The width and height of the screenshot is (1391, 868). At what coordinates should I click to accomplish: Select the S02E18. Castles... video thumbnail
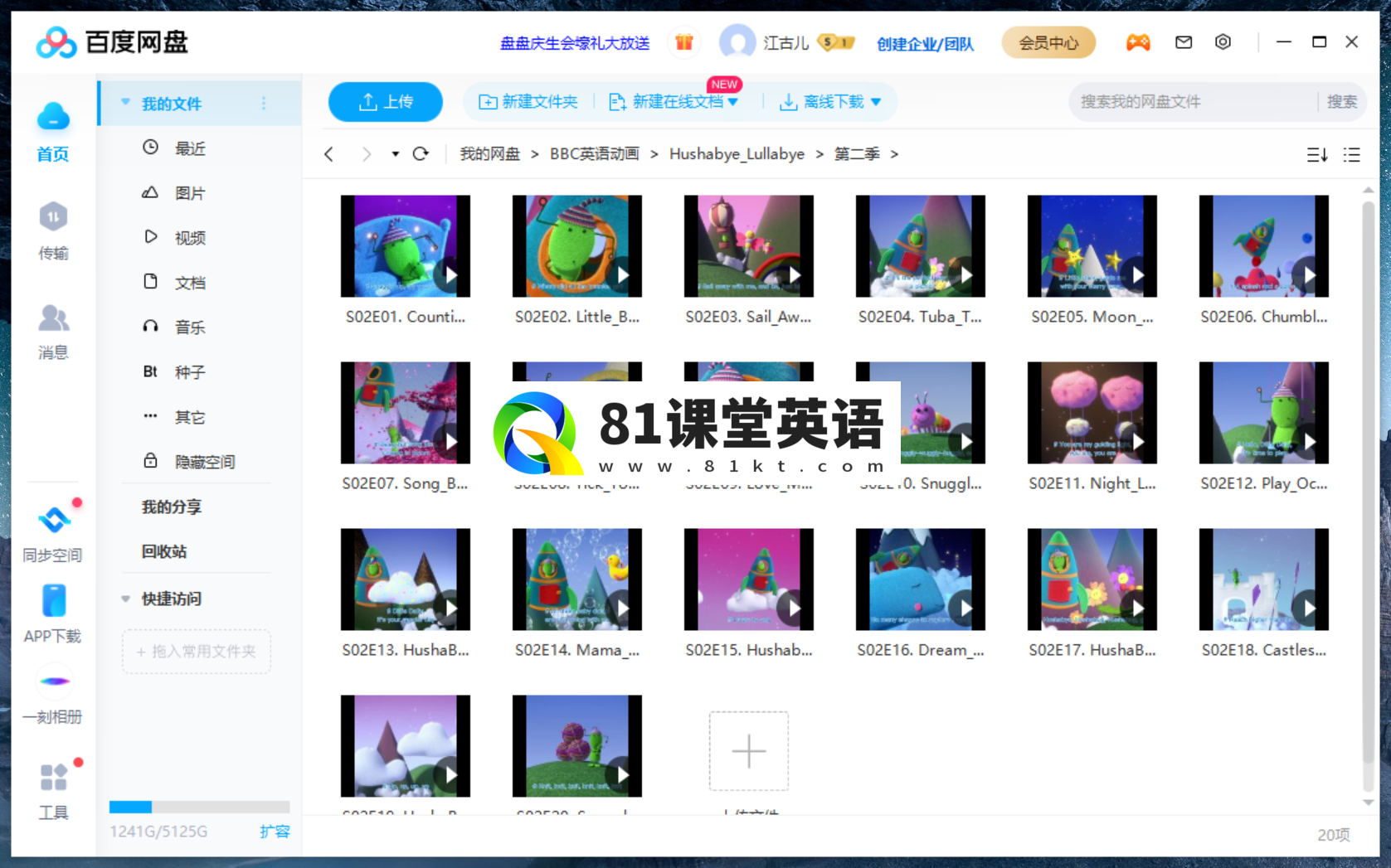click(x=1263, y=579)
